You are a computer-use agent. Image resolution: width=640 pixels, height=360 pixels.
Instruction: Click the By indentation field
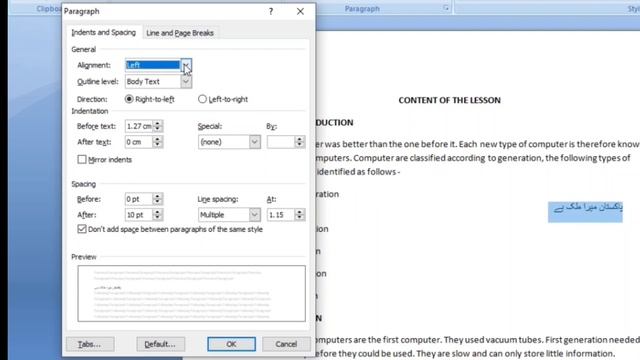click(281, 142)
